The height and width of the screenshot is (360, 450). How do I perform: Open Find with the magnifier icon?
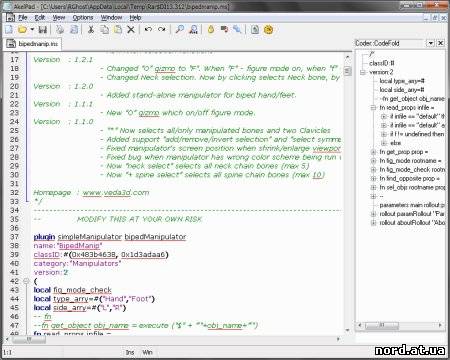(179, 30)
